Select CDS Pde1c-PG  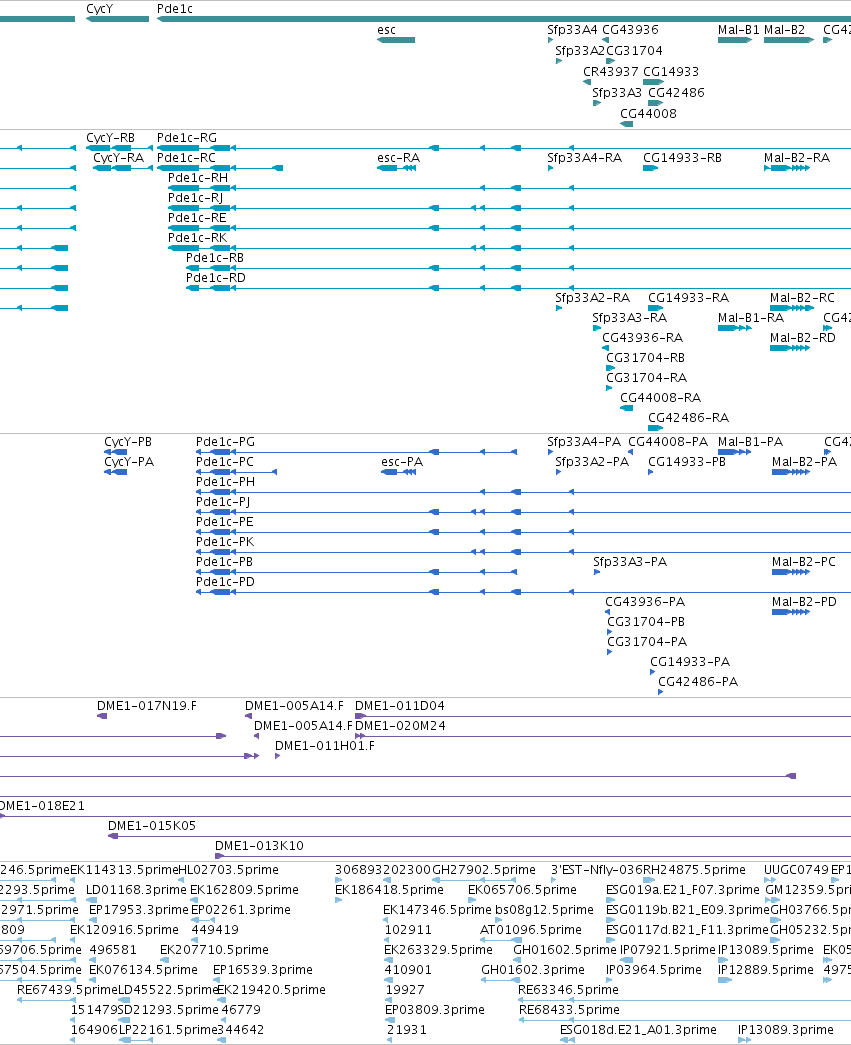point(225,442)
